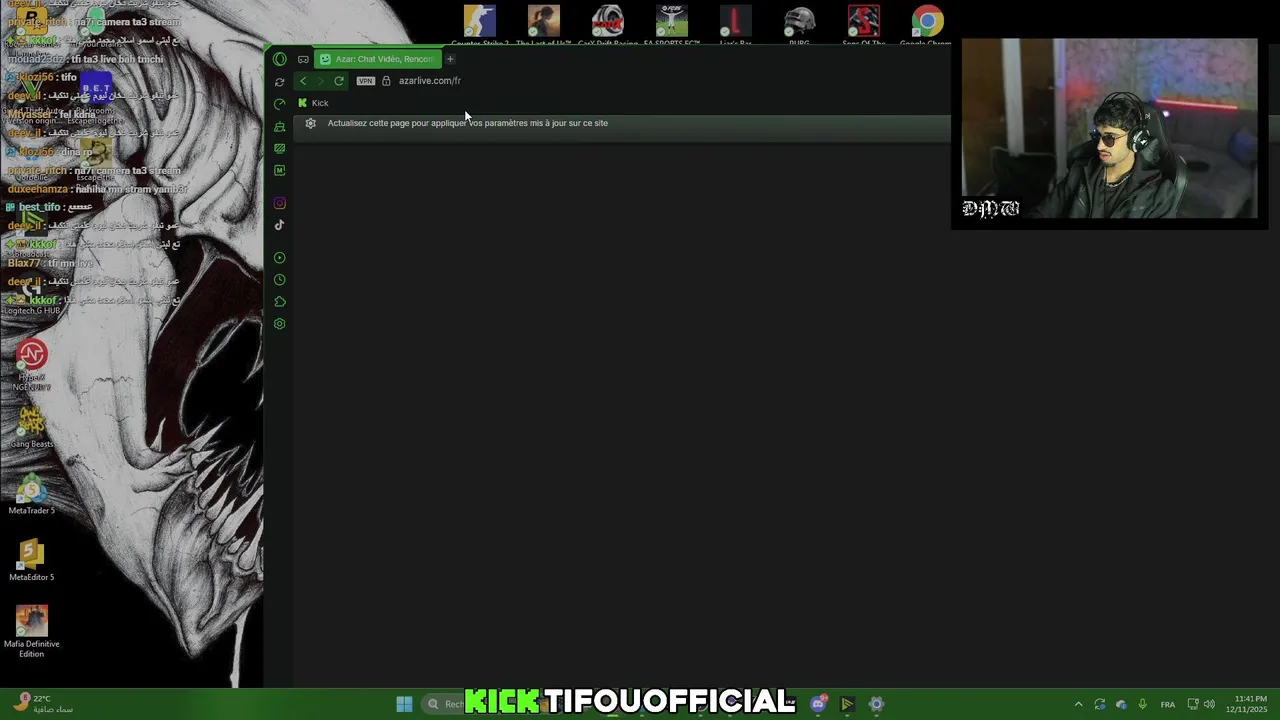Open the M panel in sidebar

[280, 170]
